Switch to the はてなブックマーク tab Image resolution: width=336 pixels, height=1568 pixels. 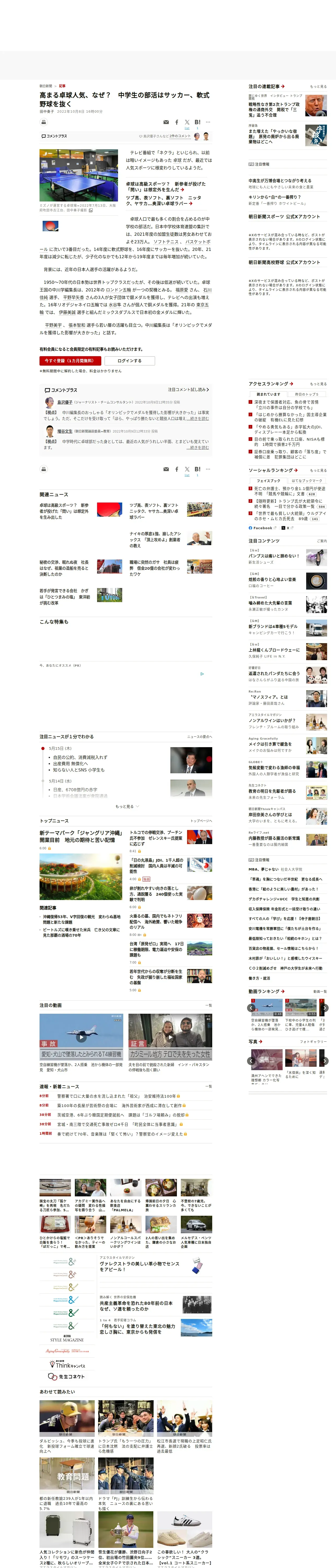click(307, 481)
